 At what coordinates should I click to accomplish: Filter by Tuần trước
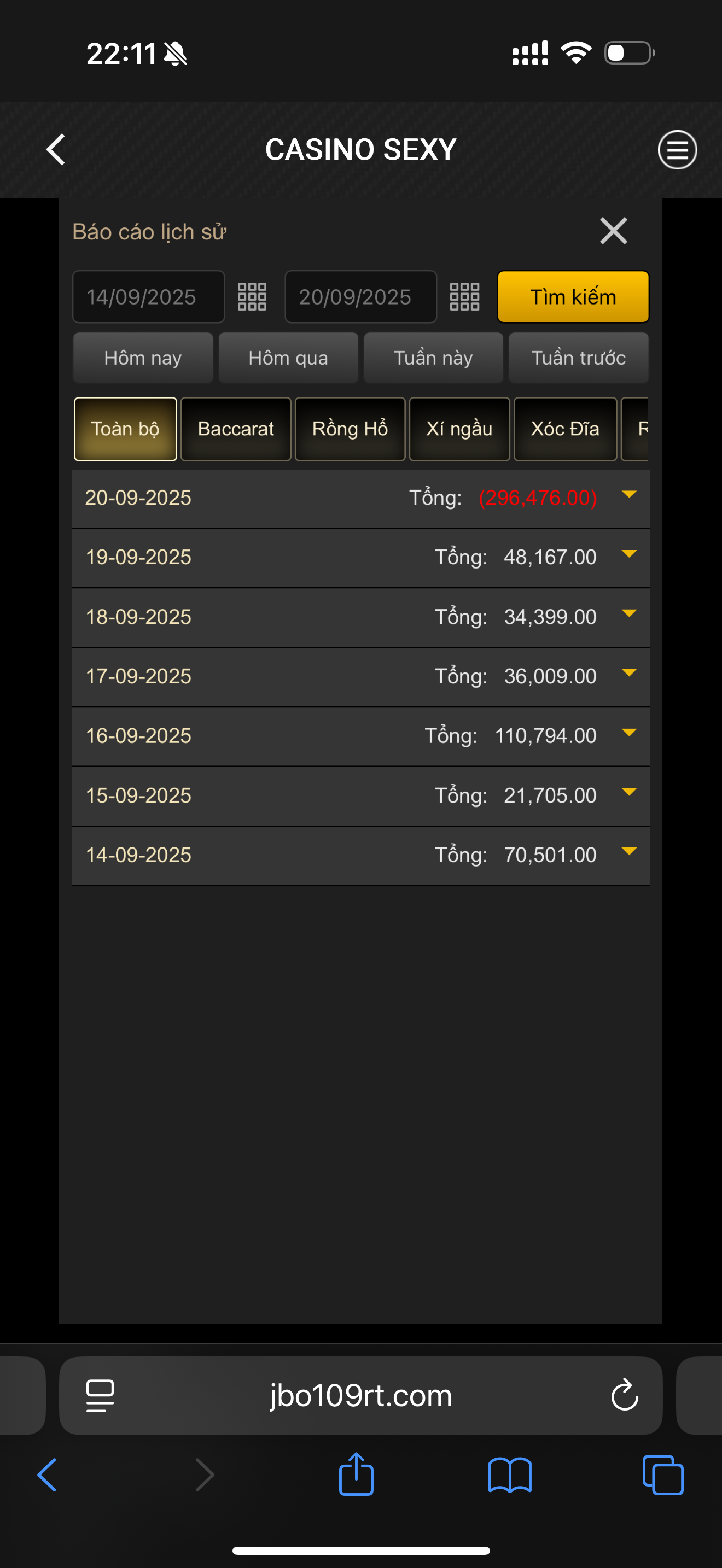tap(578, 358)
